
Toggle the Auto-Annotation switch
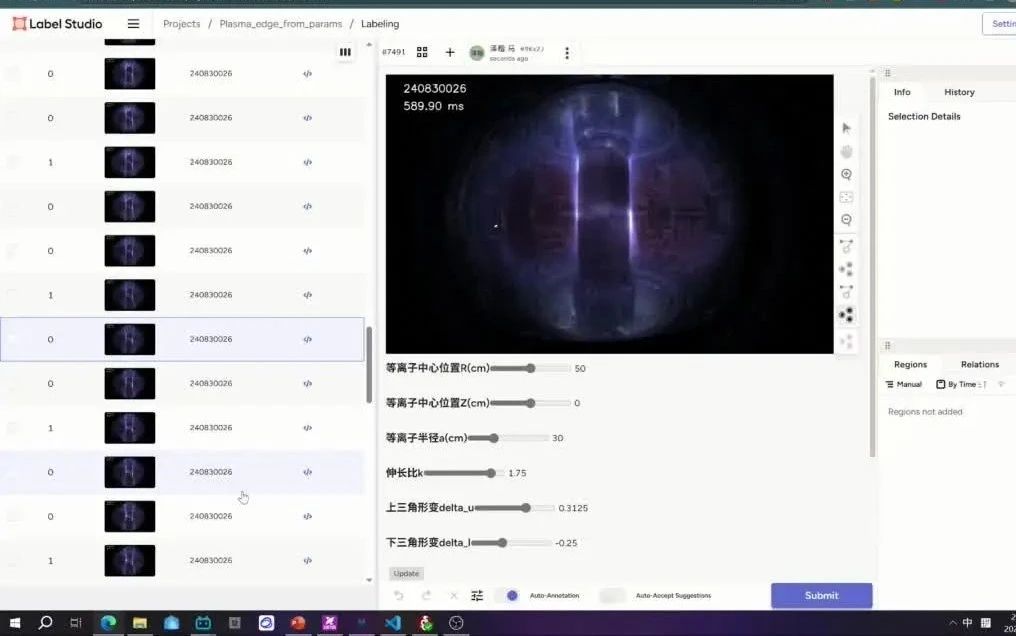tap(507, 596)
